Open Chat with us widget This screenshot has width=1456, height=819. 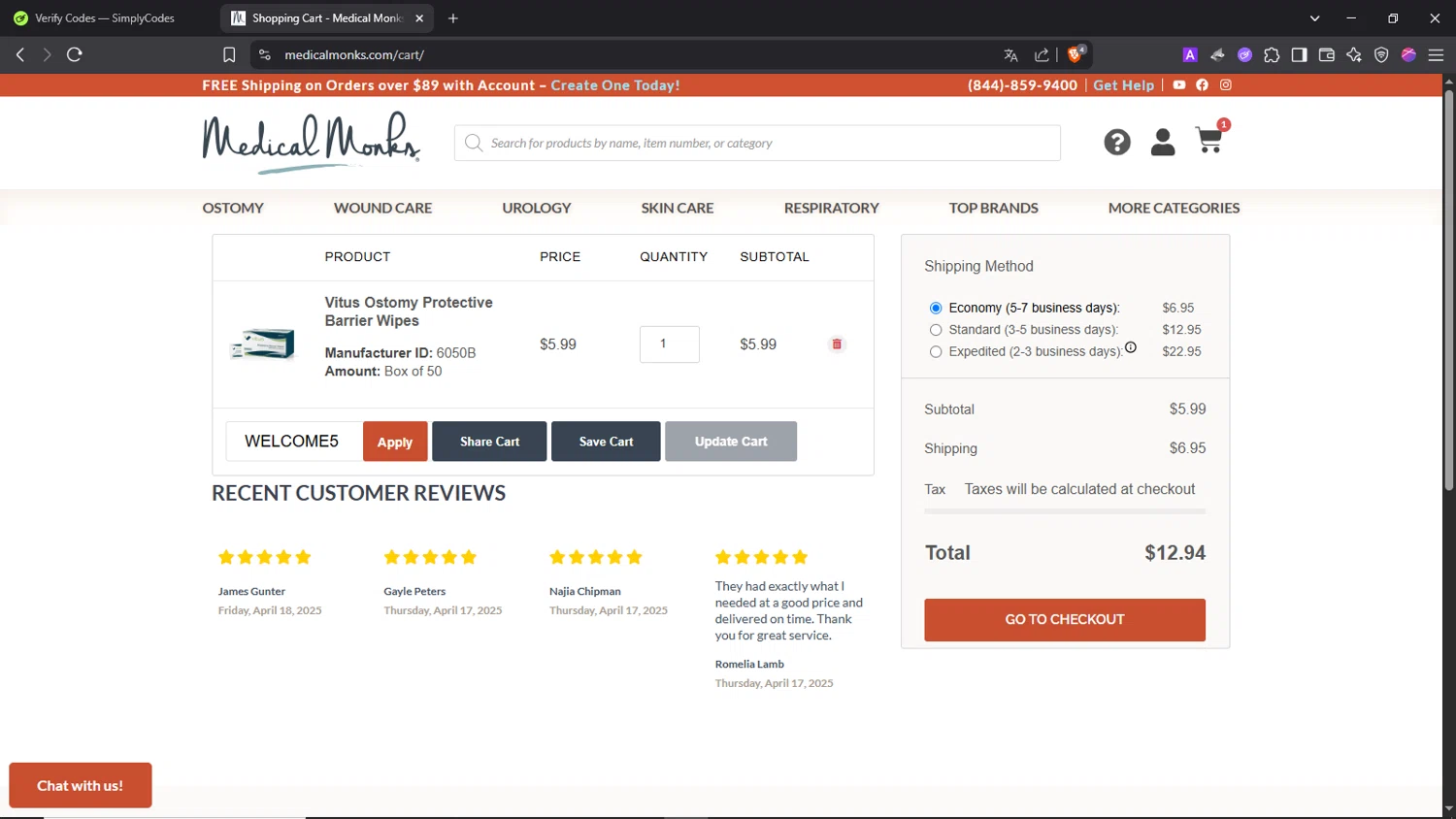pos(81,785)
